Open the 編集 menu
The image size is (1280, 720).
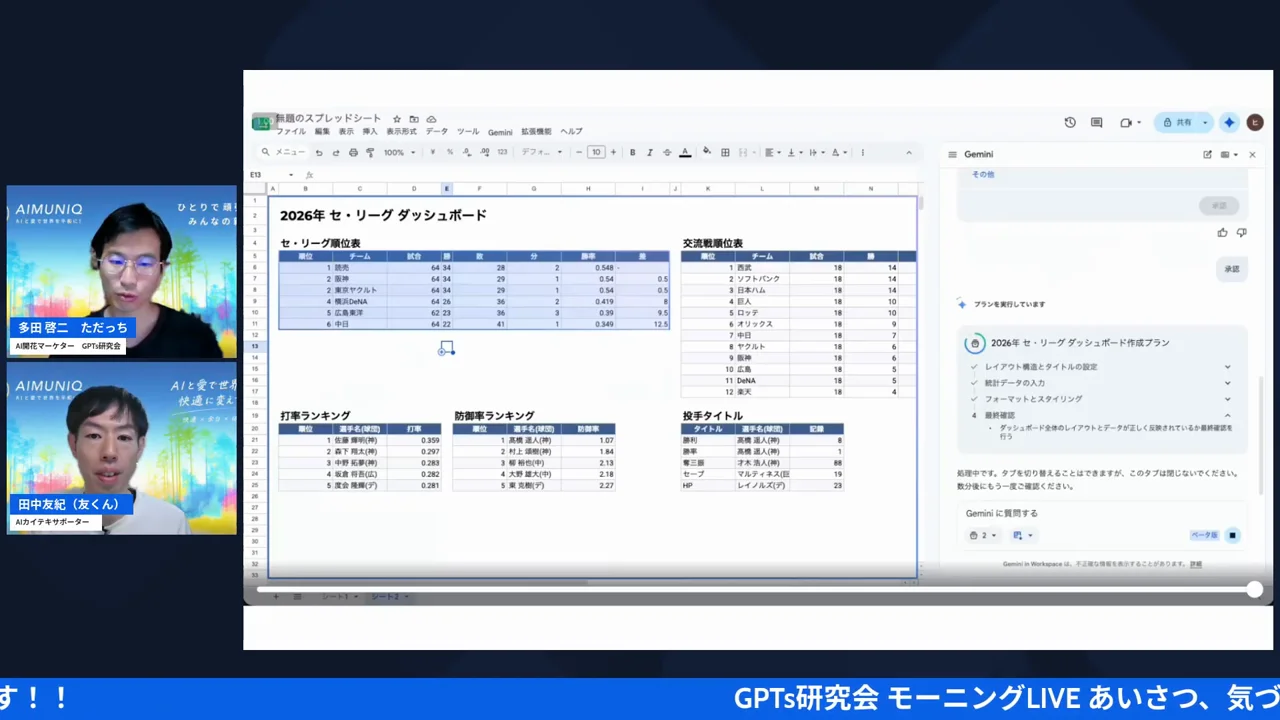322,132
